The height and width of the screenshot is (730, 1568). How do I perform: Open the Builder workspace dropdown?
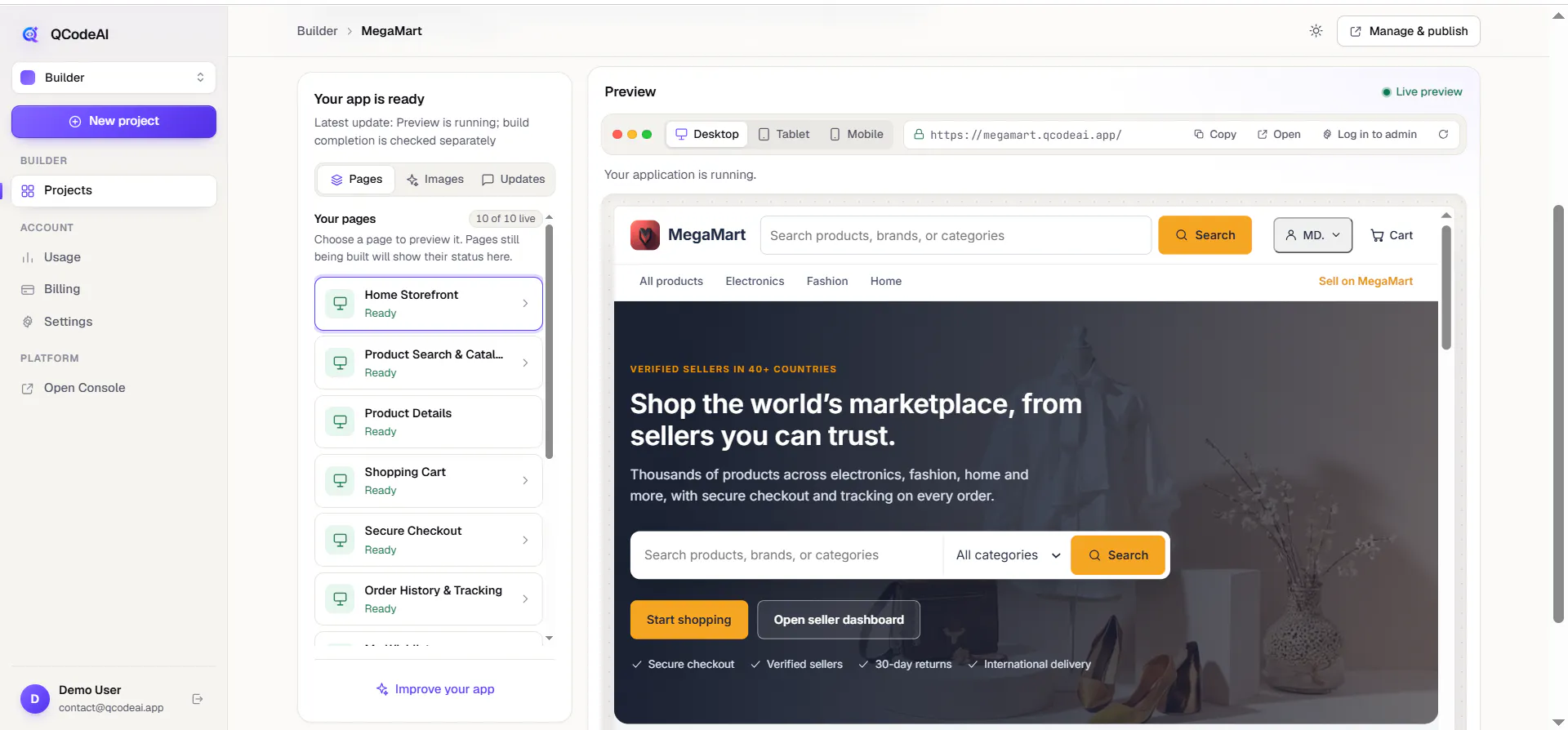tap(114, 78)
